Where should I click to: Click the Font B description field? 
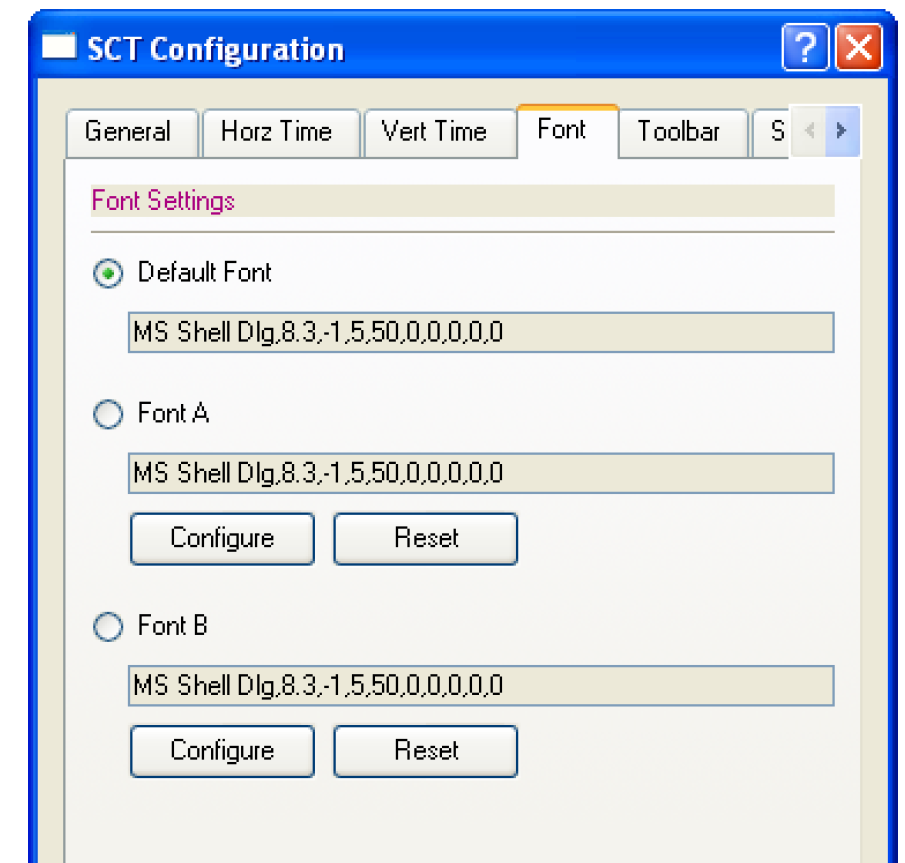481,686
